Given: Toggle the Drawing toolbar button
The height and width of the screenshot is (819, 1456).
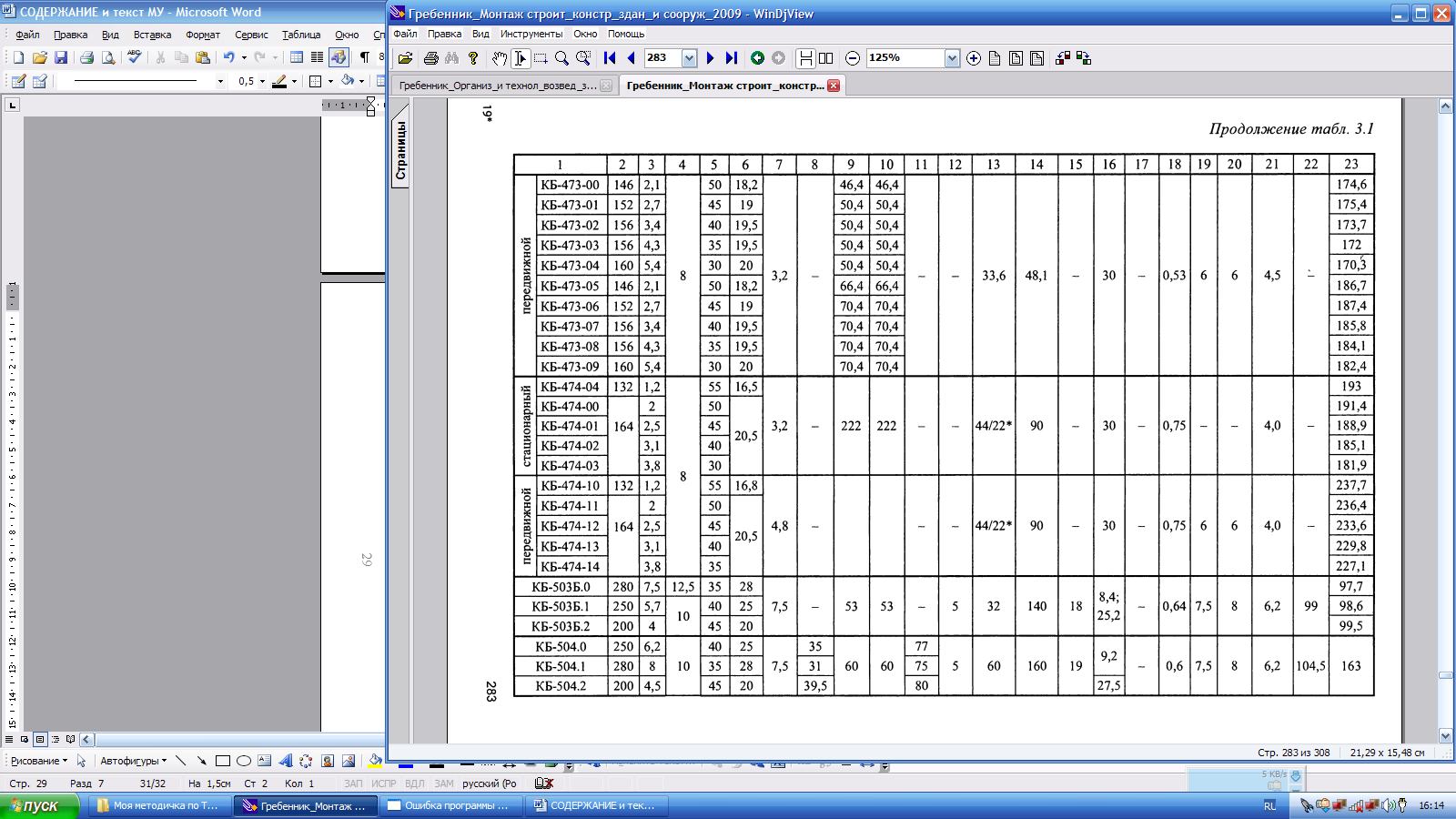Looking at the screenshot, I should pyautogui.click(x=339, y=57).
